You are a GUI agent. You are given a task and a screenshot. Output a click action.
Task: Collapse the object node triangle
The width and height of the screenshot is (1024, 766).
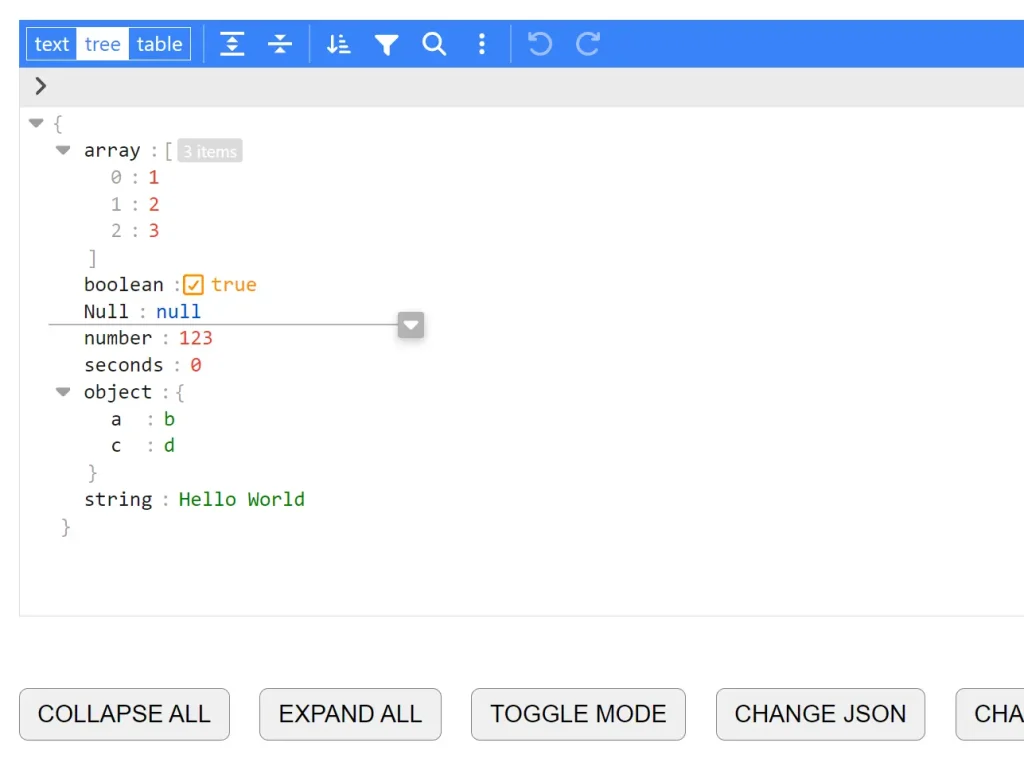point(63,391)
